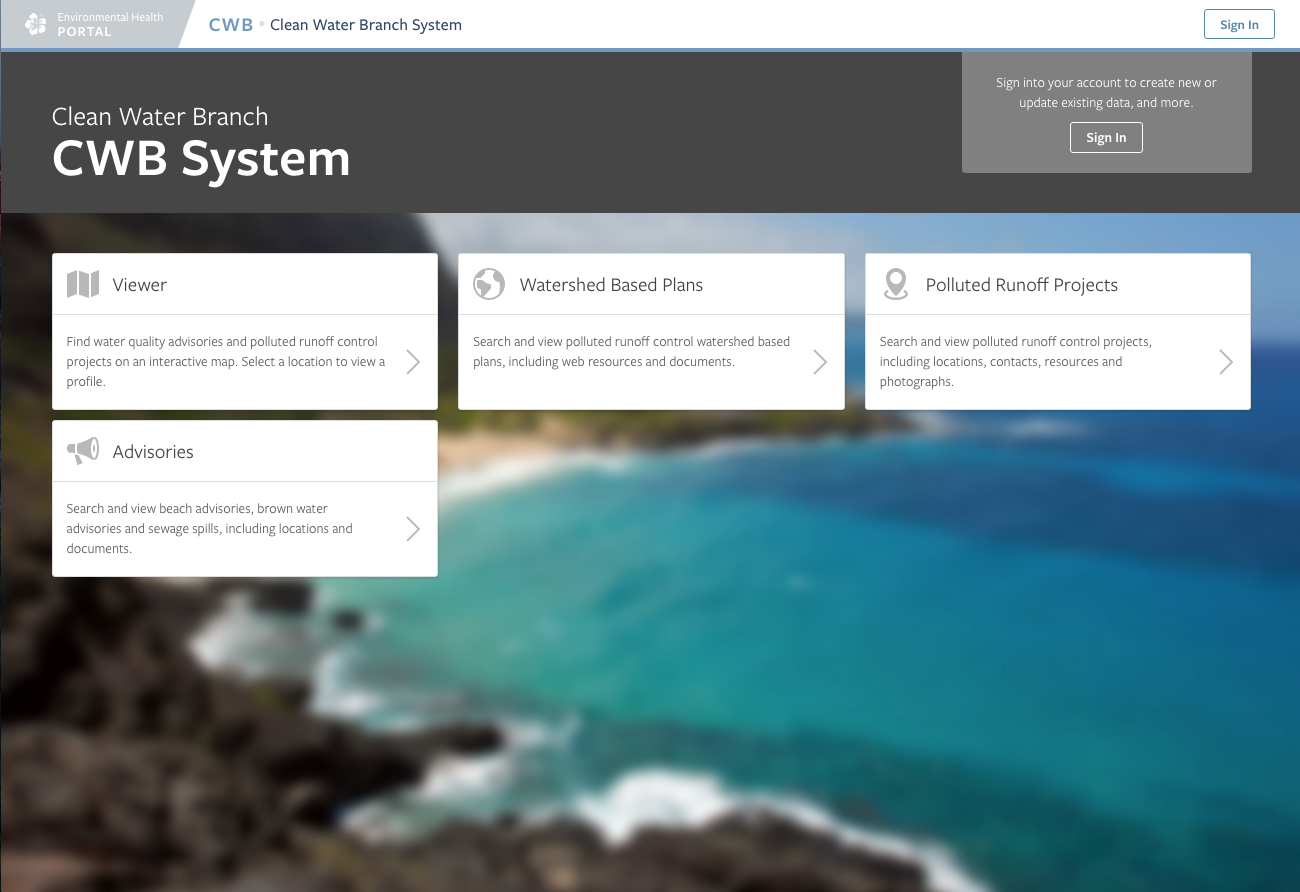Click the megaphone Advisories icon
Screen dimensions: 1300x892
click(83, 451)
